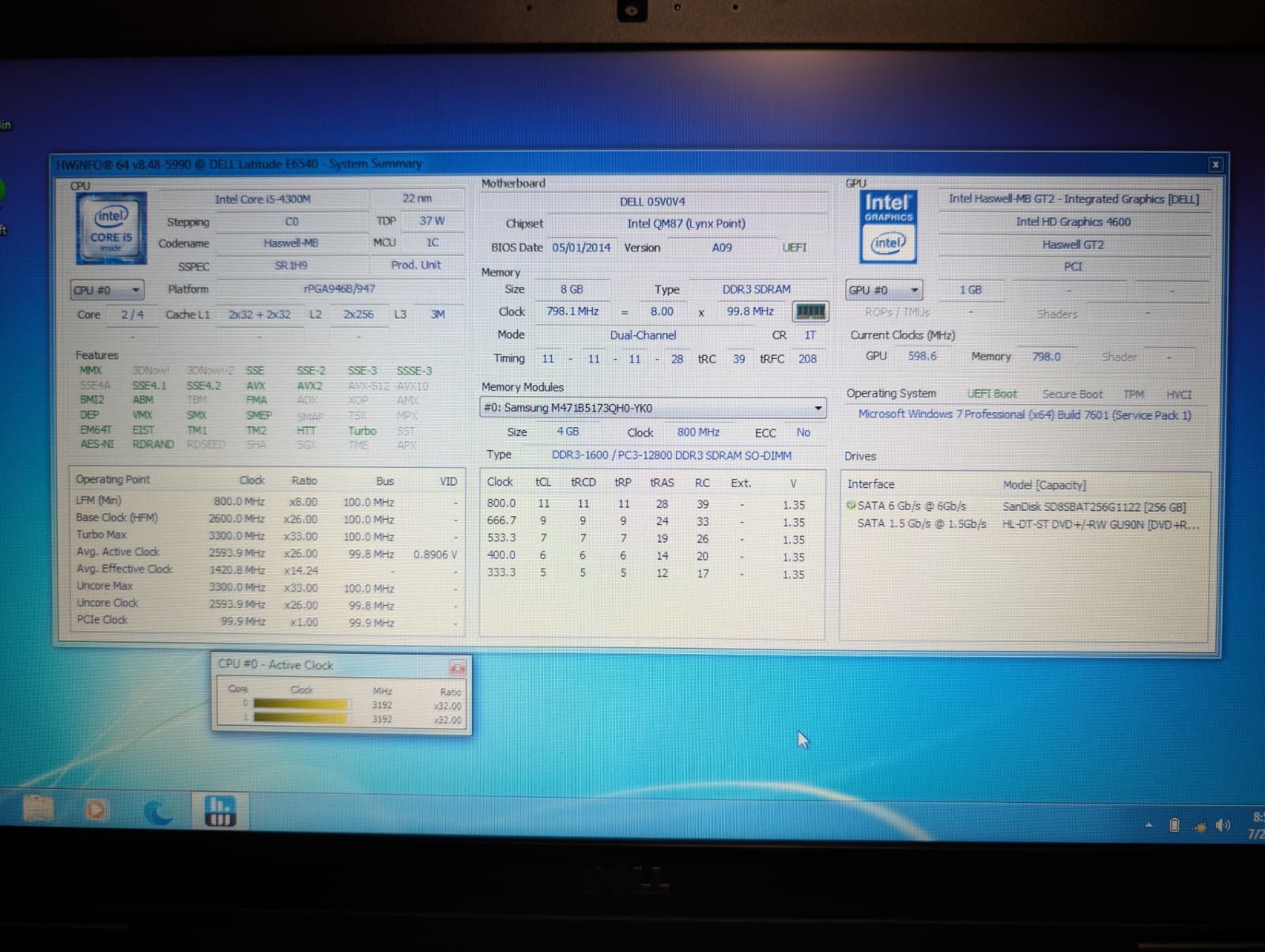Click the PCIe Clock row
This screenshot has height=952, width=1265.
coord(267,621)
